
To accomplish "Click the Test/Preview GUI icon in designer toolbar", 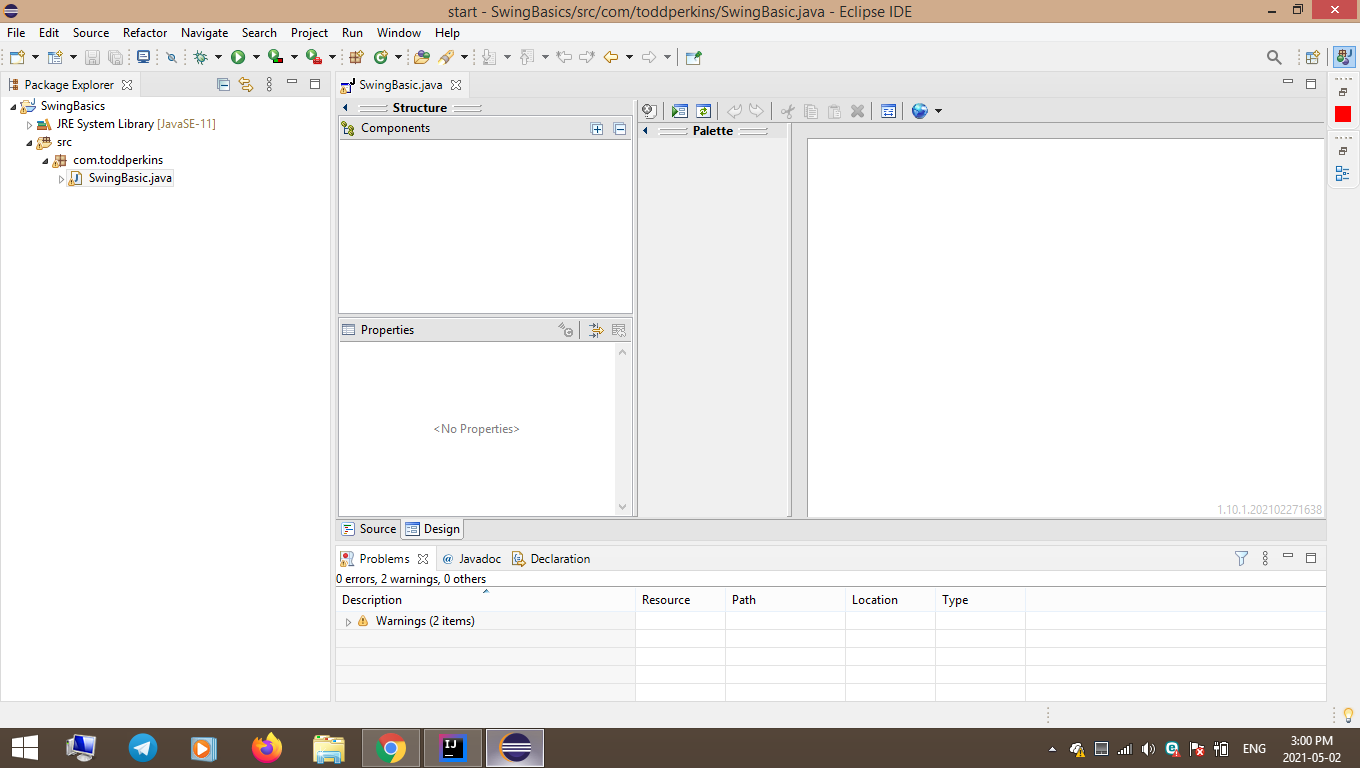I will click(680, 111).
